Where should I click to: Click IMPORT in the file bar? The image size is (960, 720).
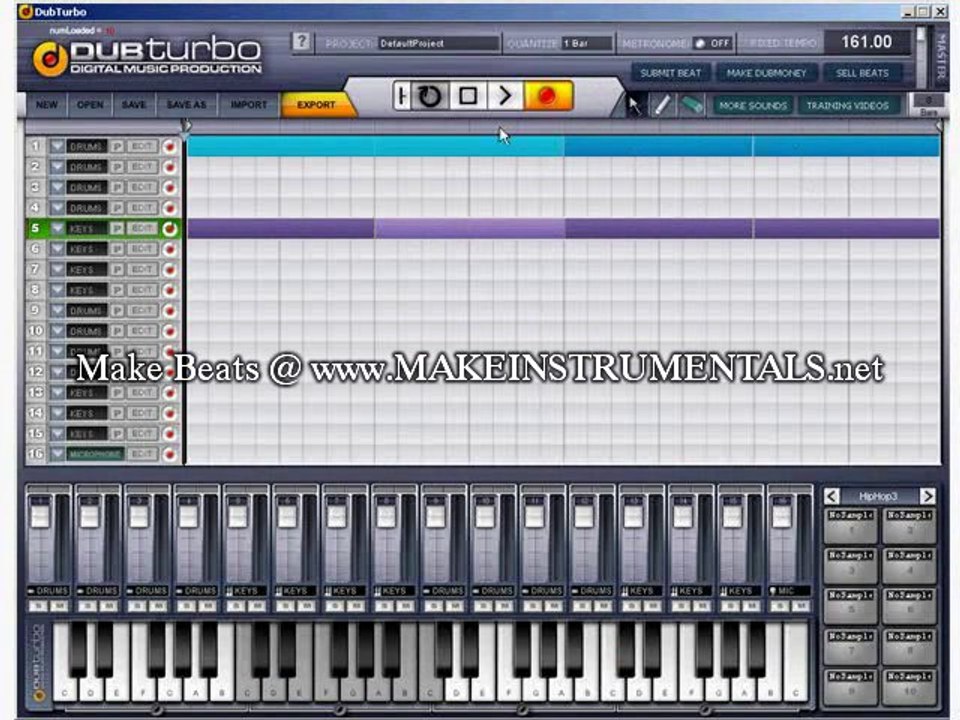click(x=249, y=105)
